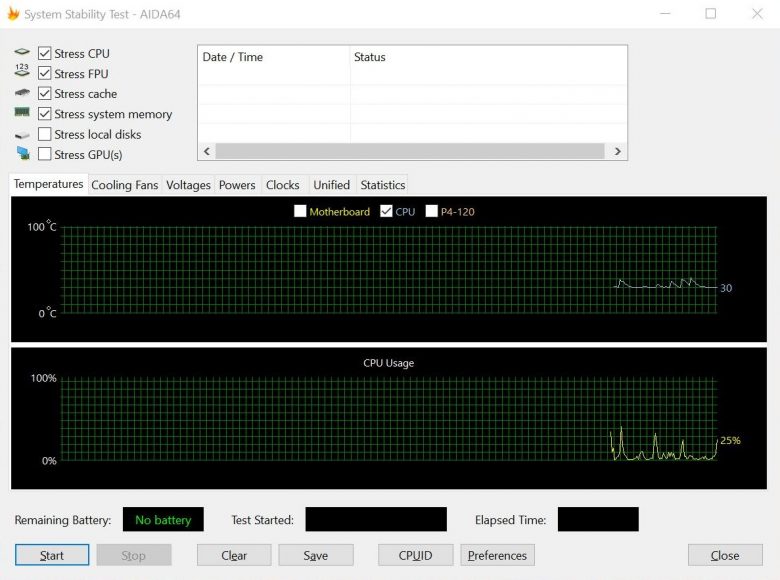Disable the Stress cache checkbox
The width and height of the screenshot is (780, 580).
44,93
